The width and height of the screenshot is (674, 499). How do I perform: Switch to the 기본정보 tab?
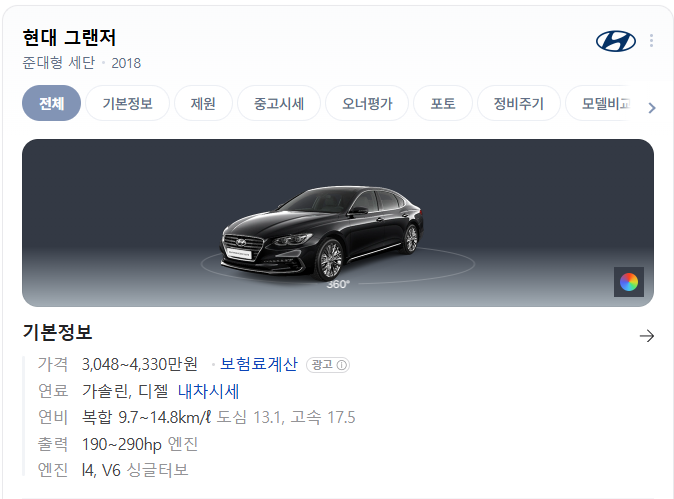coord(127,103)
